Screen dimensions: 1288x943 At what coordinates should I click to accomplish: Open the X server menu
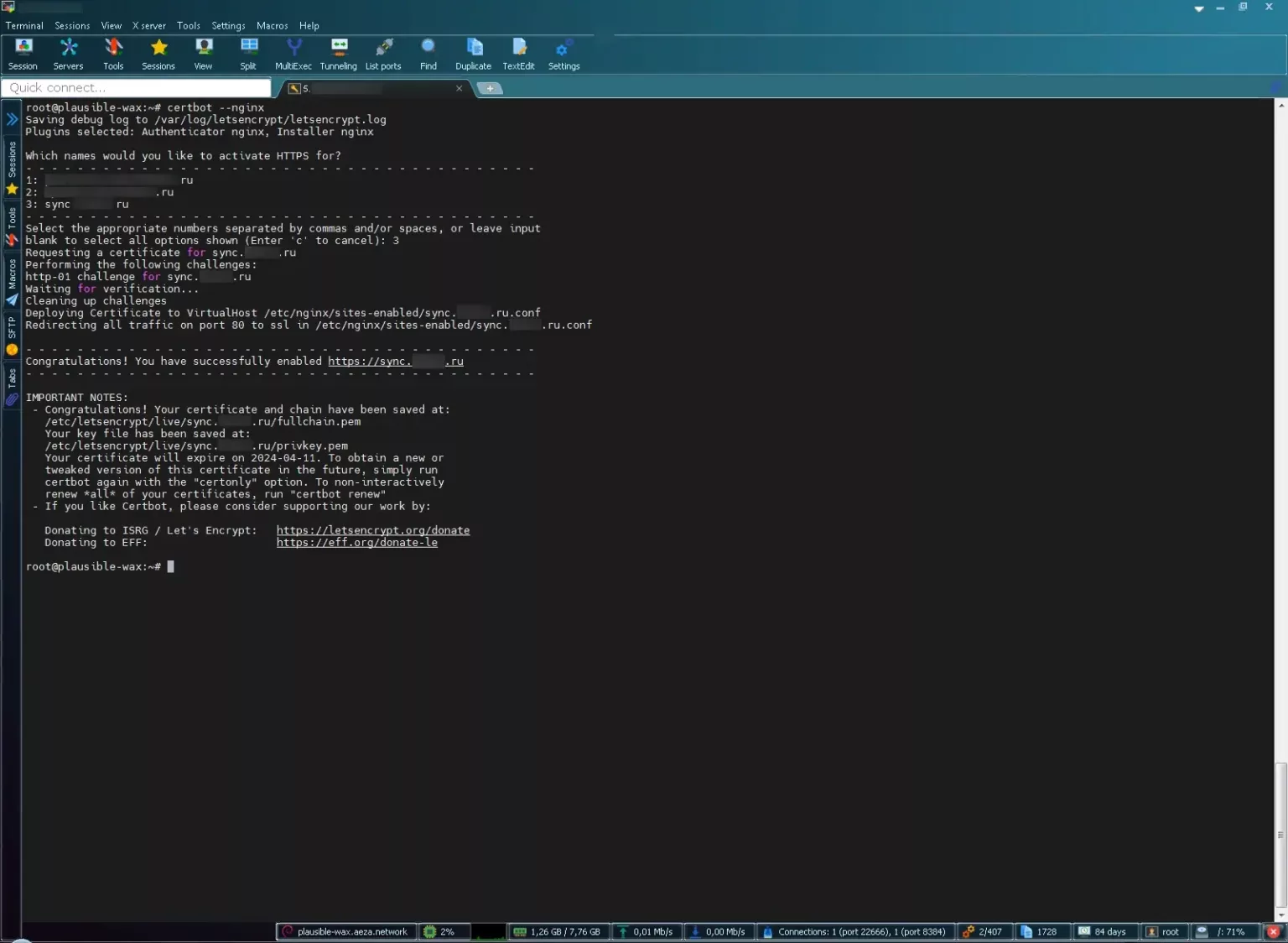click(x=148, y=26)
